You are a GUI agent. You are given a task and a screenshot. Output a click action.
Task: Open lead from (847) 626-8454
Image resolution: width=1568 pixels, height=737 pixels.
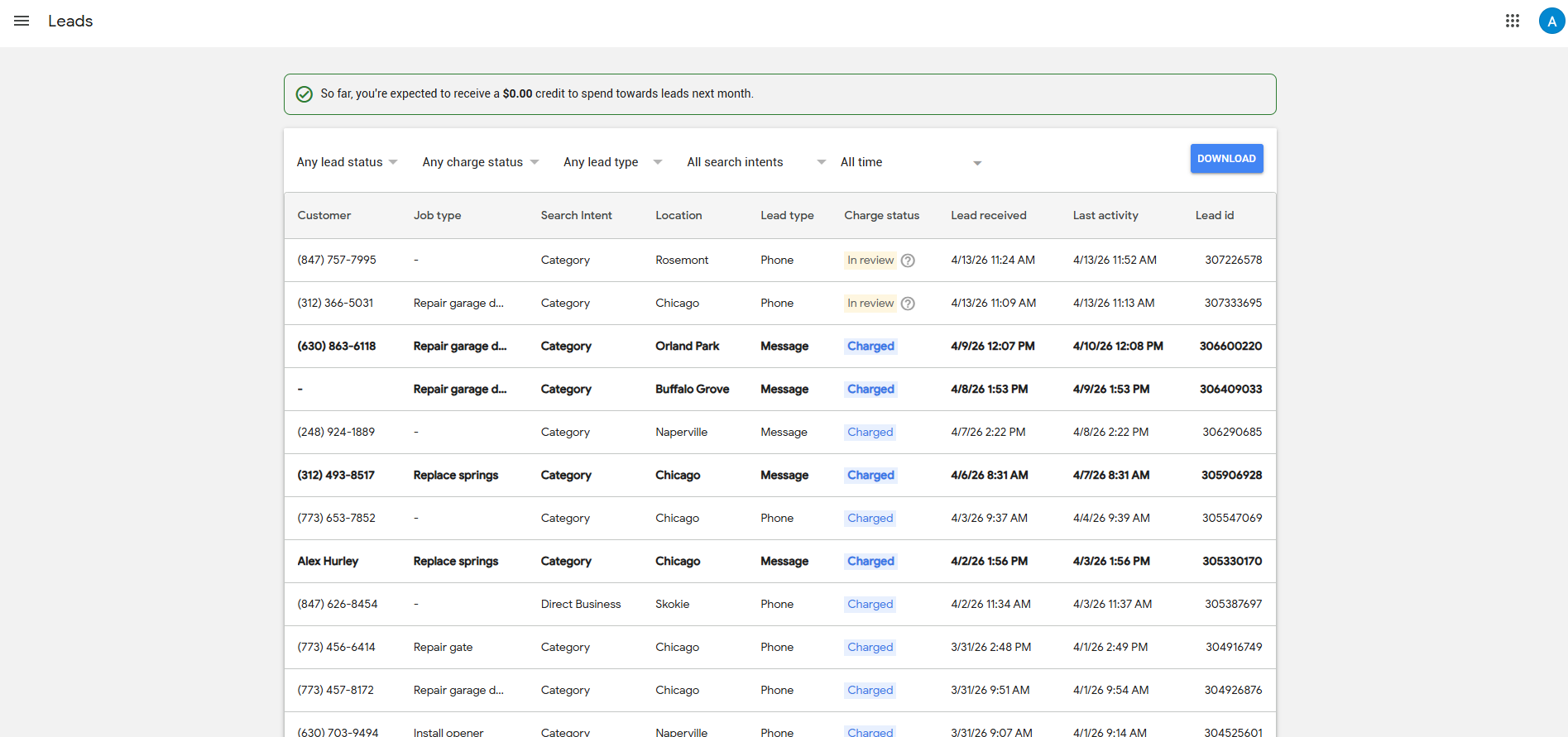pos(779,604)
